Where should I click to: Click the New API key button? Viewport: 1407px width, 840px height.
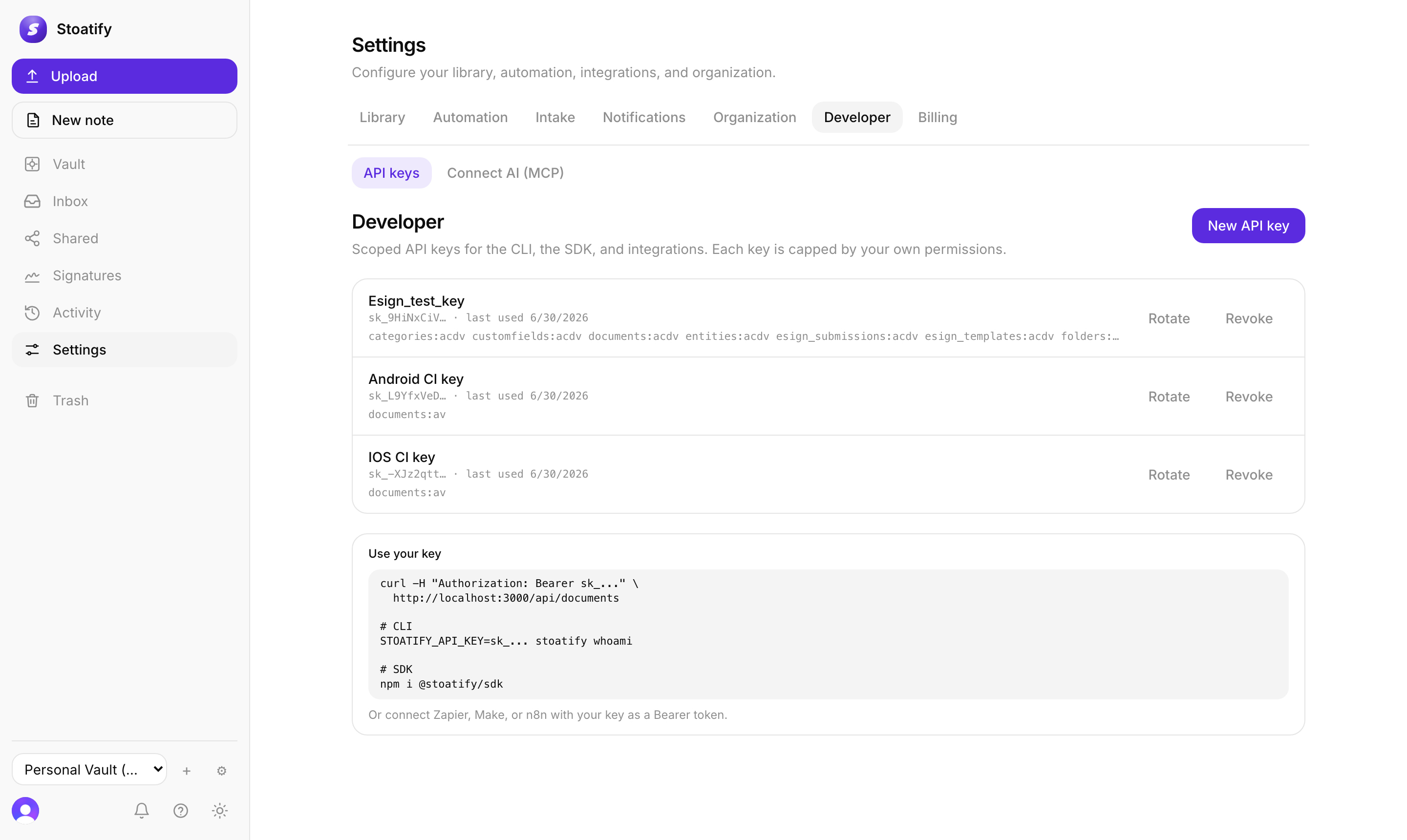1248,226
